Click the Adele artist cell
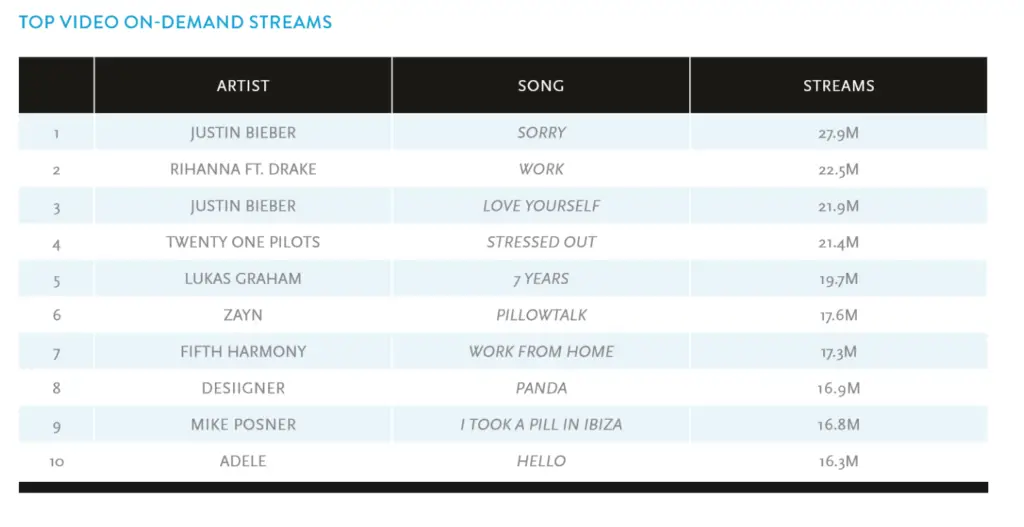This screenshot has width=1024, height=527. 243,461
